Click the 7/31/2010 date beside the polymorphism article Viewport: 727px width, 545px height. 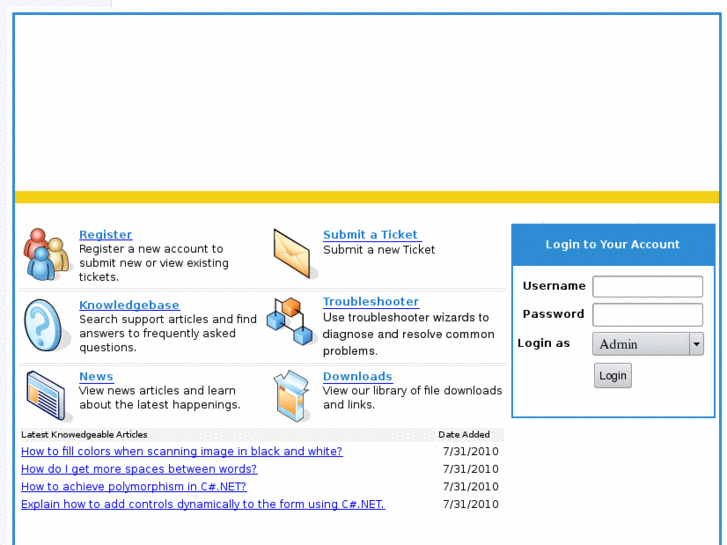[x=471, y=487]
